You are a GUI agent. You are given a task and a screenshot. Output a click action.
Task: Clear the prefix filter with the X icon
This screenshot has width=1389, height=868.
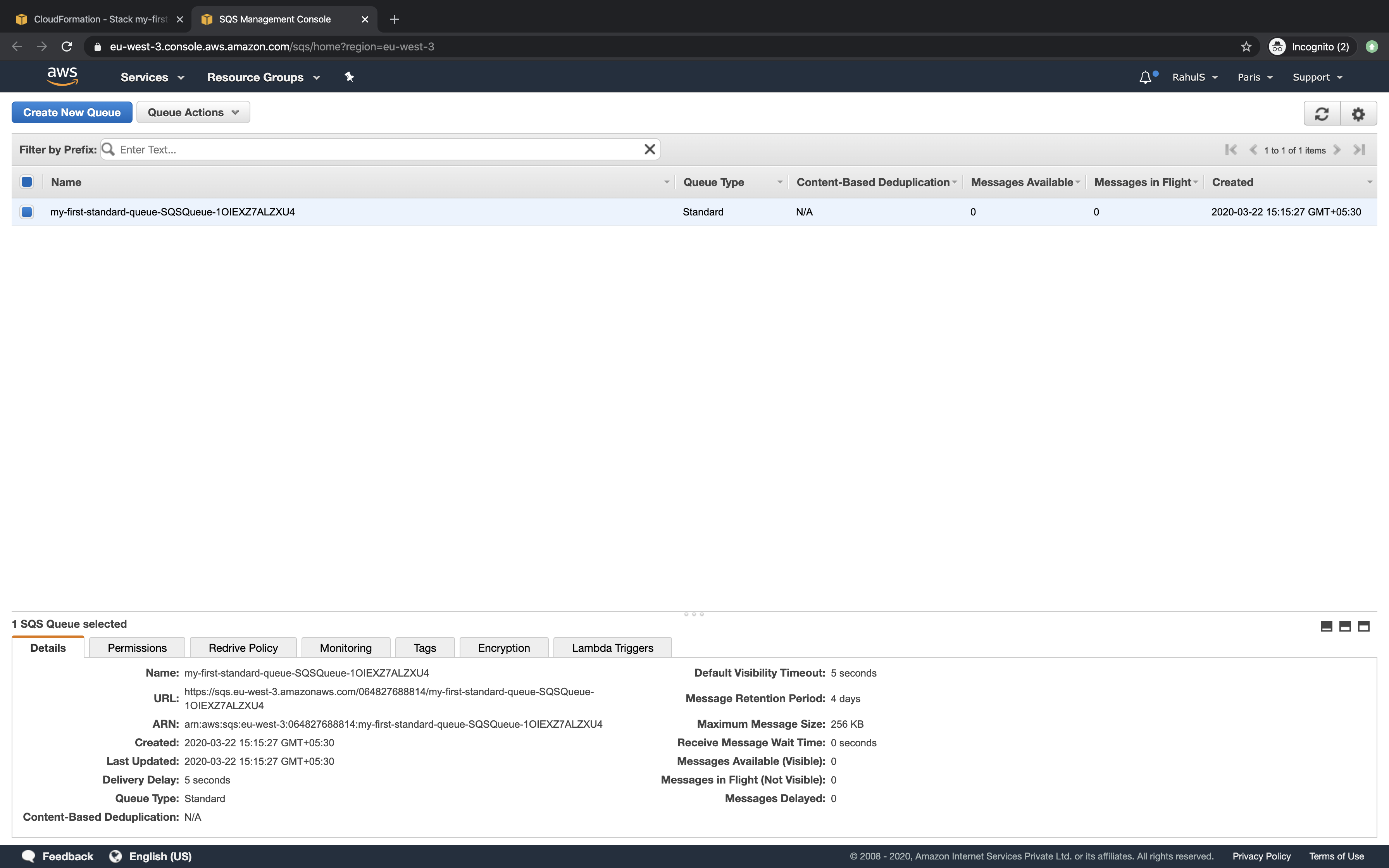coord(649,149)
